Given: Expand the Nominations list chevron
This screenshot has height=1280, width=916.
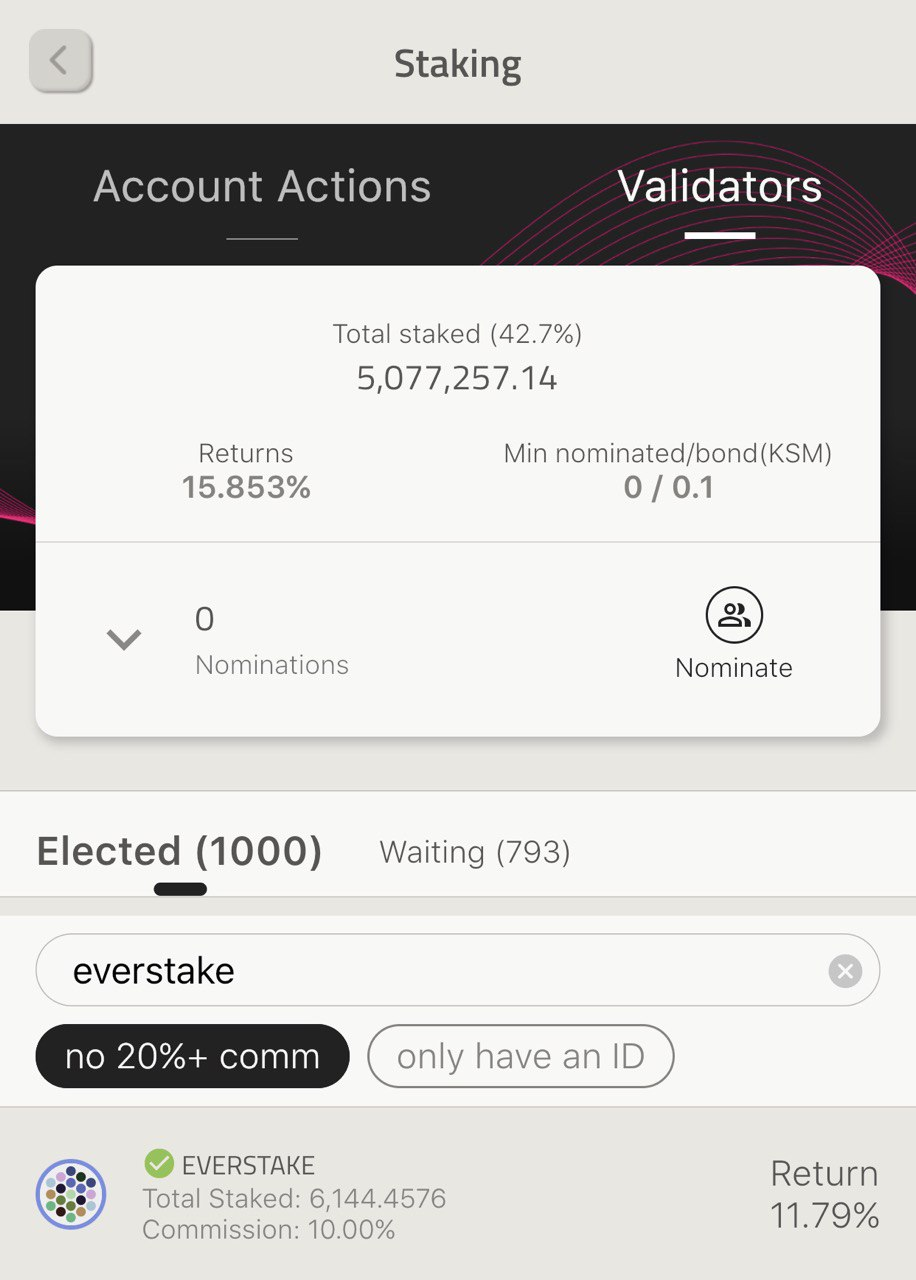Looking at the screenshot, I should pyautogui.click(x=124, y=639).
